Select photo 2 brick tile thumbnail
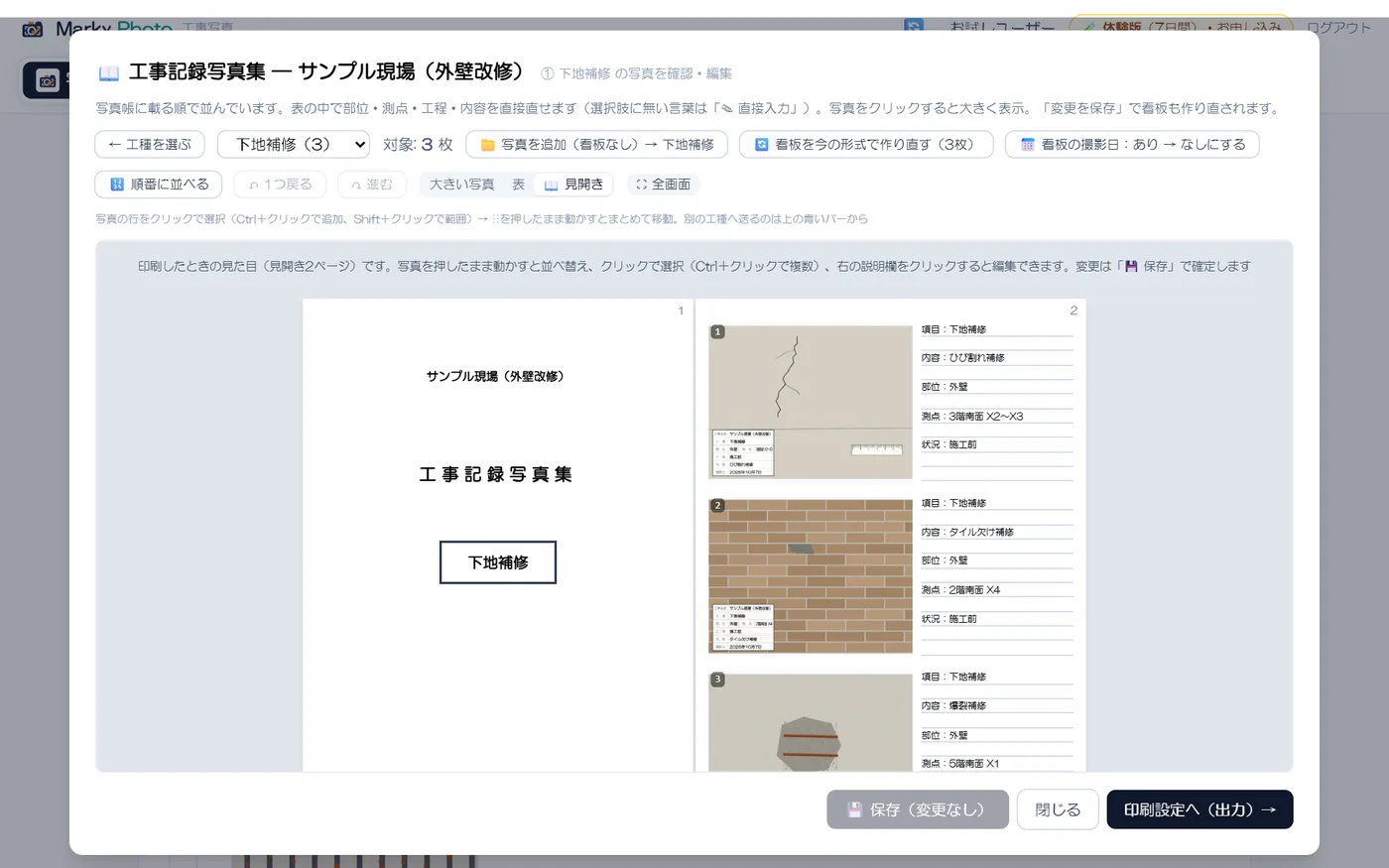Viewport: 1389px width, 868px height. [x=811, y=575]
